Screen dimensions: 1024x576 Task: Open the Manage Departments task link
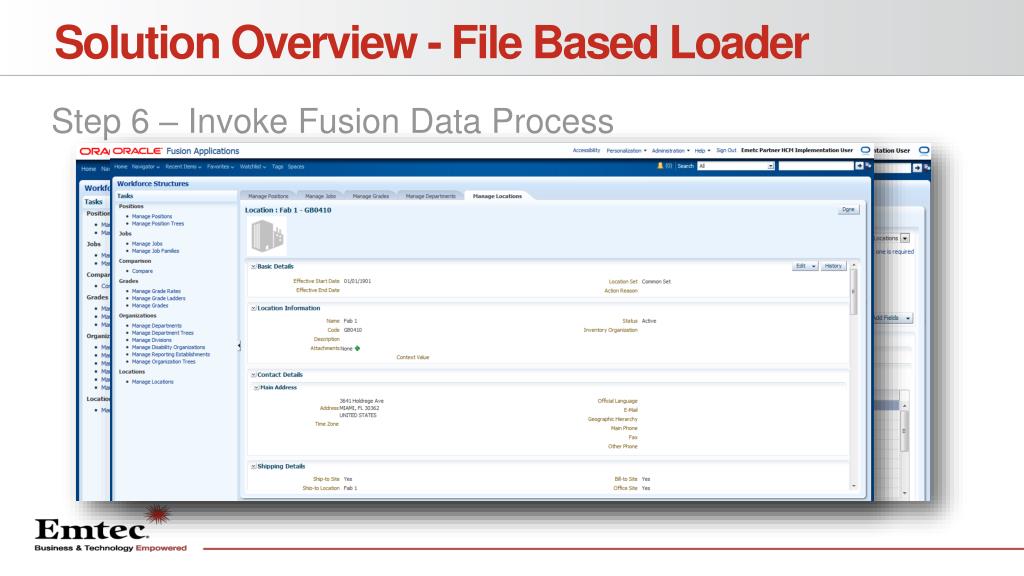click(157, 326)
